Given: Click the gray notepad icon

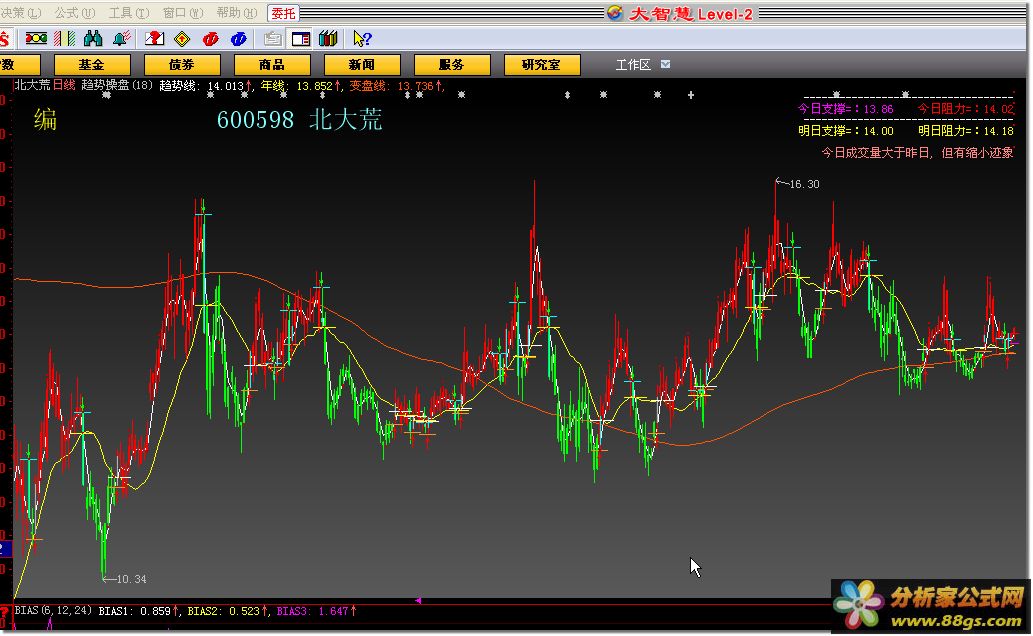Looking at the screenshot, I should [272, 40].
